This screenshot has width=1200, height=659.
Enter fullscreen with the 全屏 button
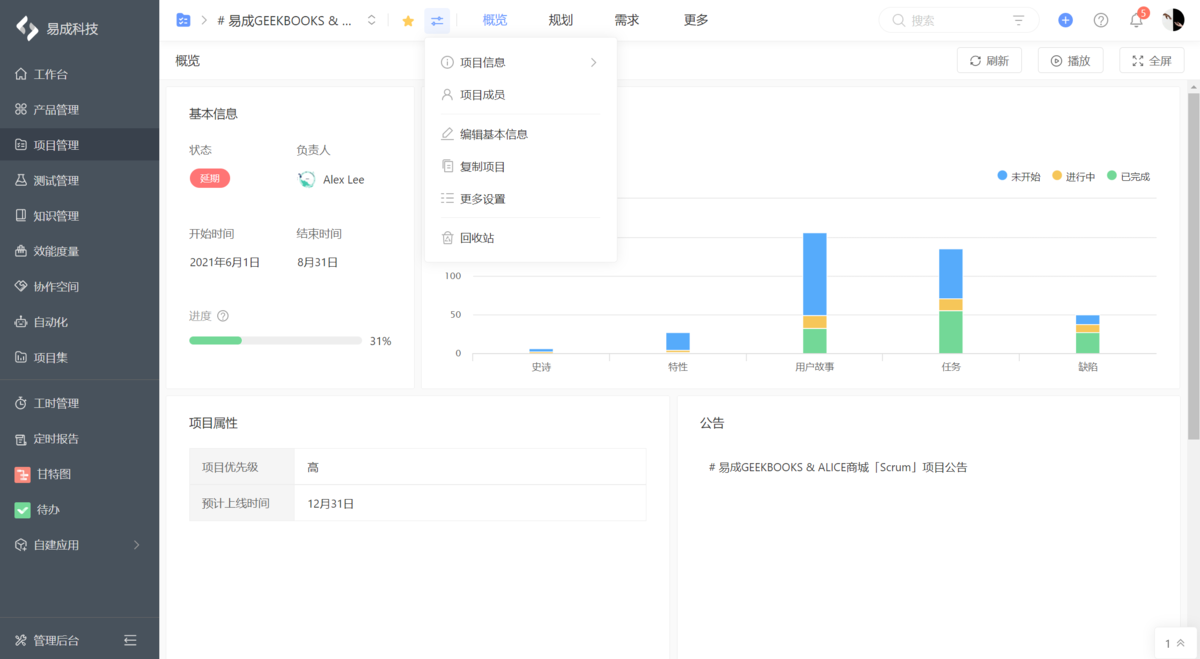[x=1151, y=60]
